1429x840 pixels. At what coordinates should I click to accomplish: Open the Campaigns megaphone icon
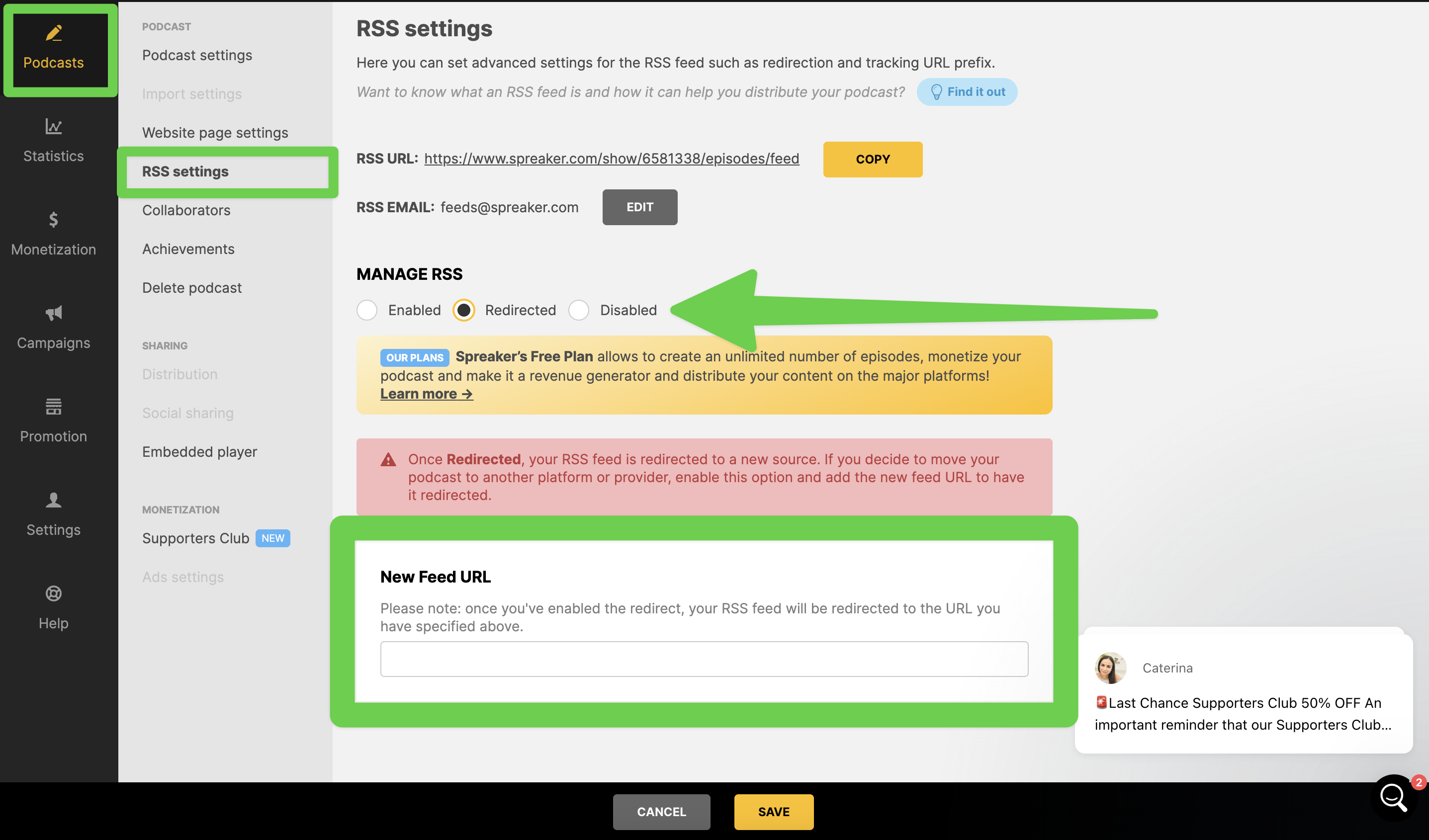click(x=54, y=313)
